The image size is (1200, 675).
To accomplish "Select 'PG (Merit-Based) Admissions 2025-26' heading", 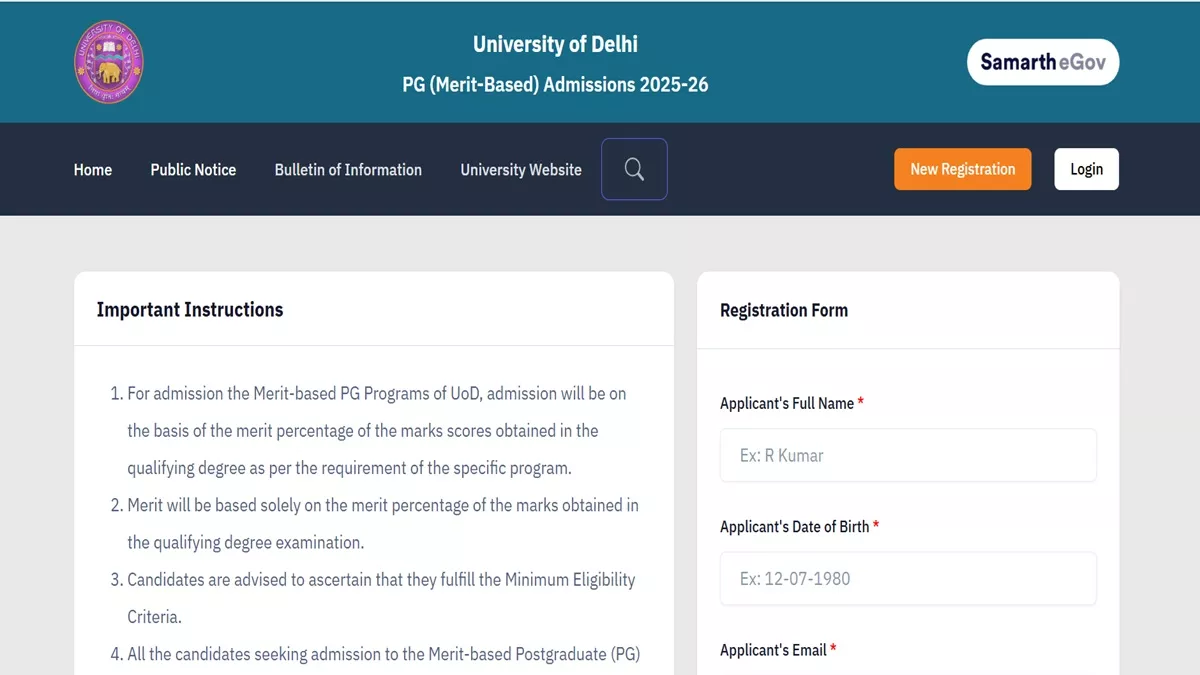I will [x=555, y=85].
